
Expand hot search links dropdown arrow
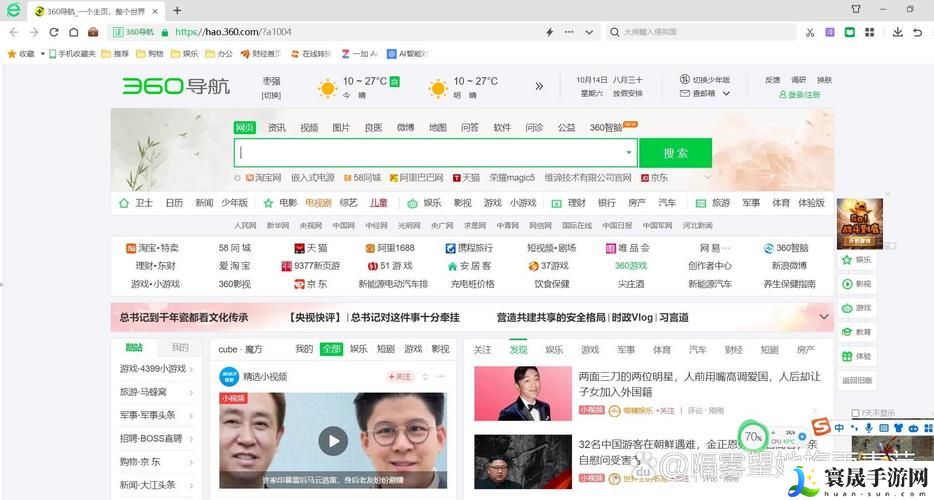tap(708, 178)
